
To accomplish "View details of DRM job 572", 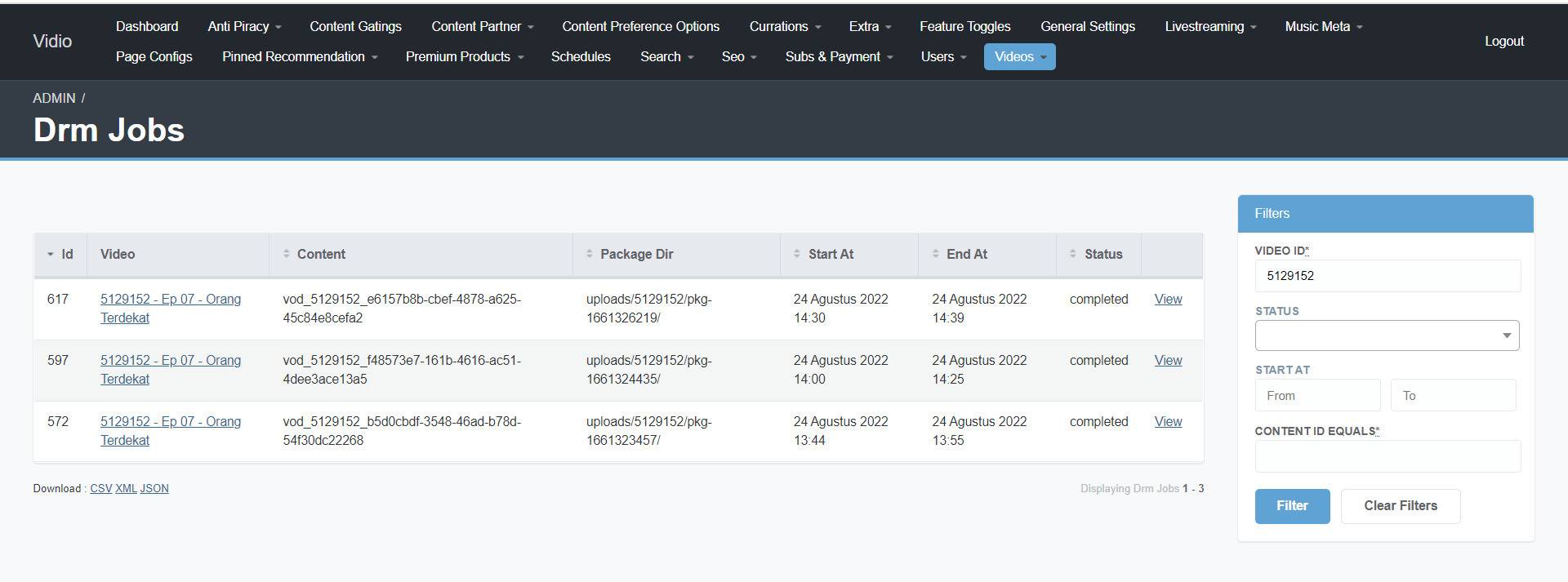I will [x=1168, y=421].
